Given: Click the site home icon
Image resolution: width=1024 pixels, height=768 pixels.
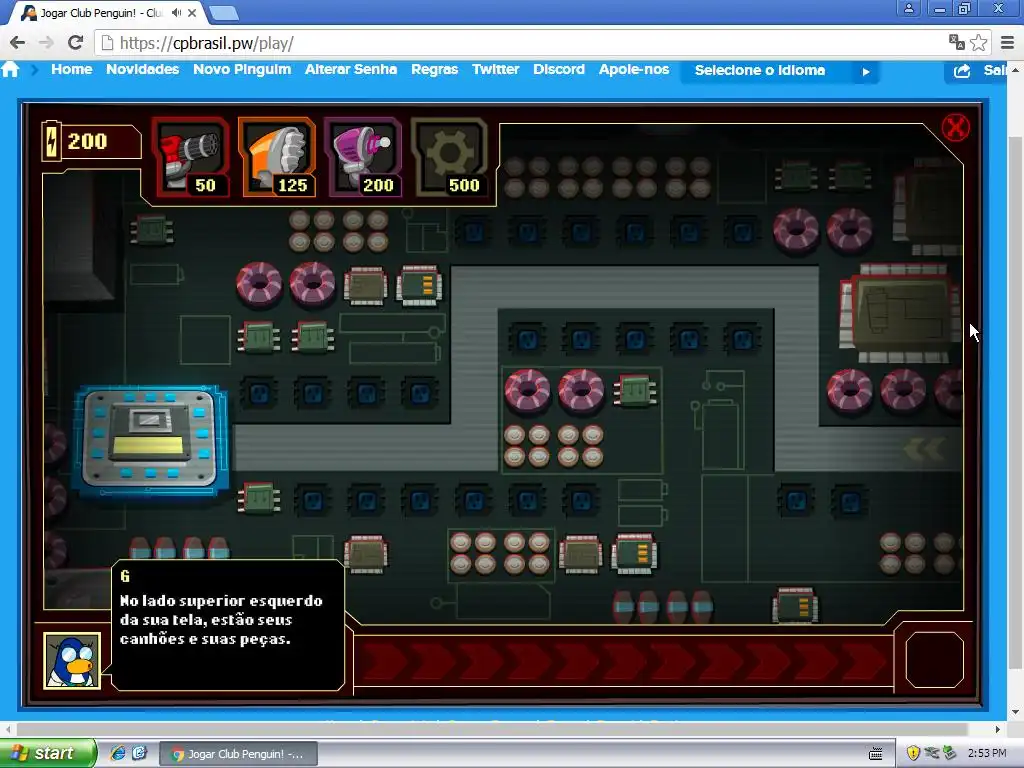Looking at the screenshot, I should [10, 69].
